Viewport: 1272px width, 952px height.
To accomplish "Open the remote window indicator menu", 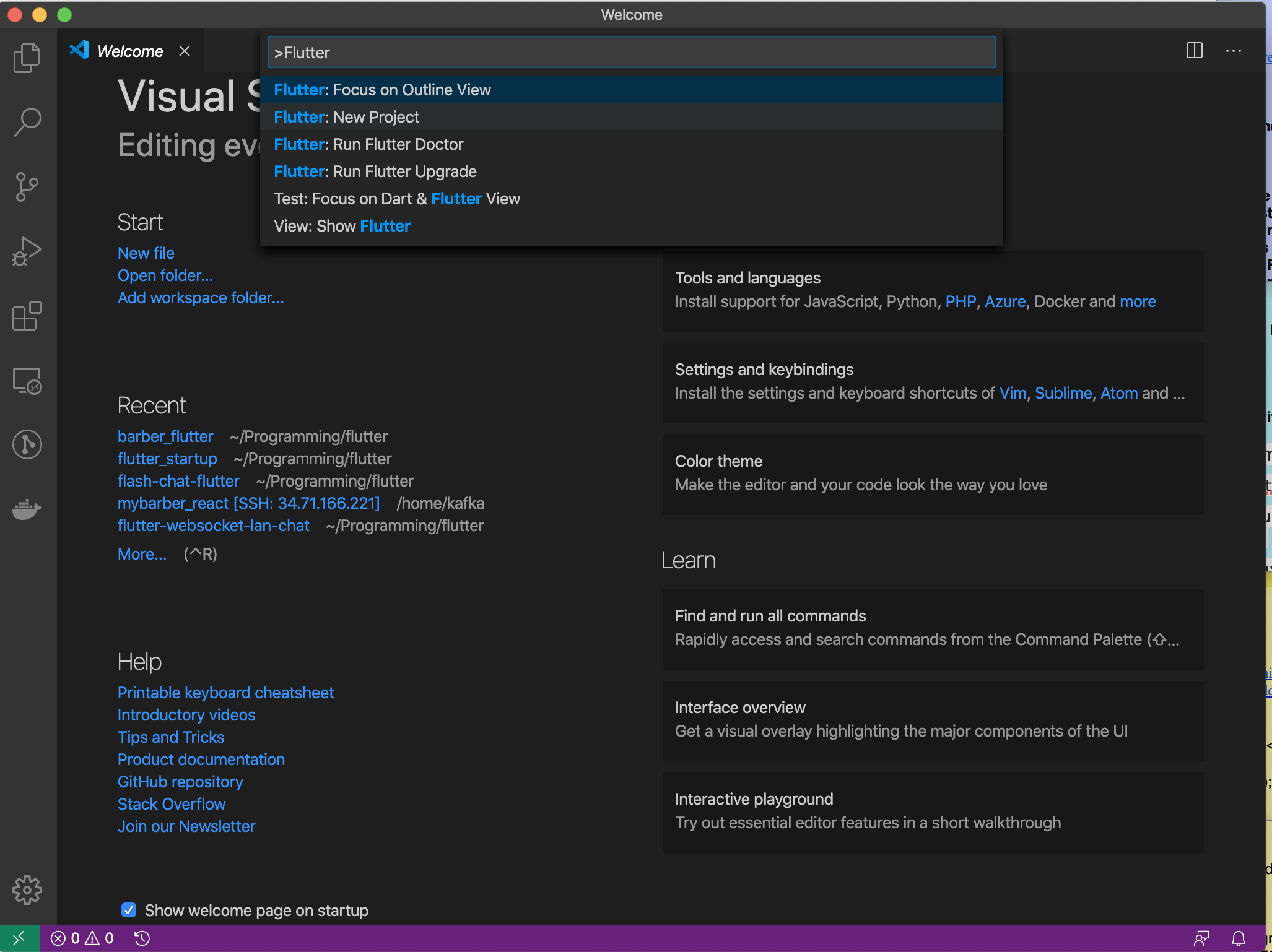I will pos(19,938).
